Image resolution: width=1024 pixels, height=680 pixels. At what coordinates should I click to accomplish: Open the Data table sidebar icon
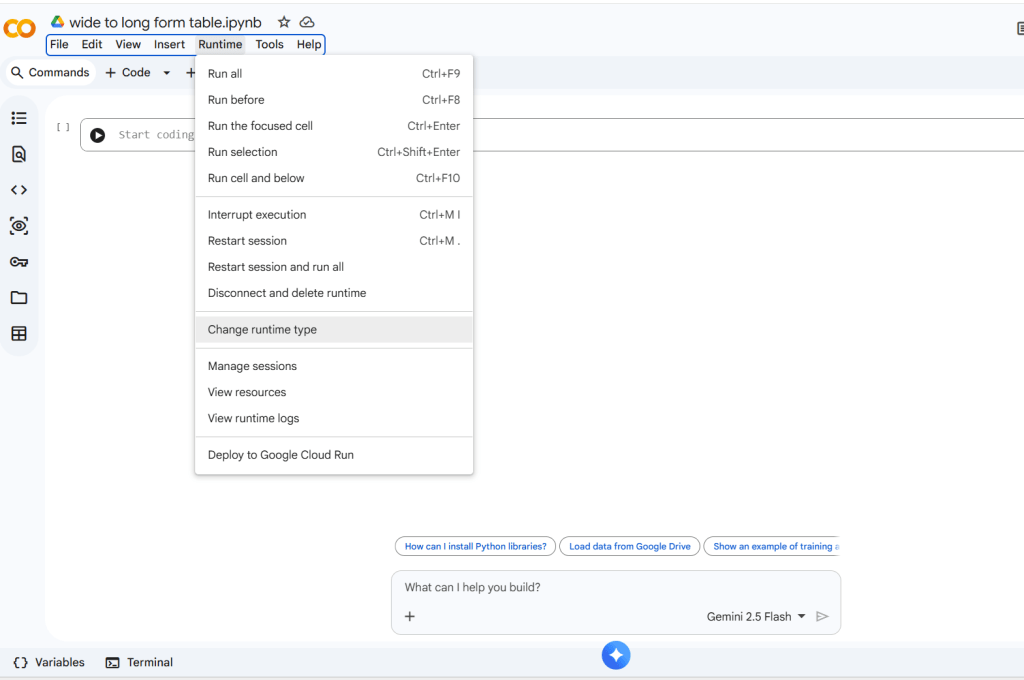tap(19, 334)
